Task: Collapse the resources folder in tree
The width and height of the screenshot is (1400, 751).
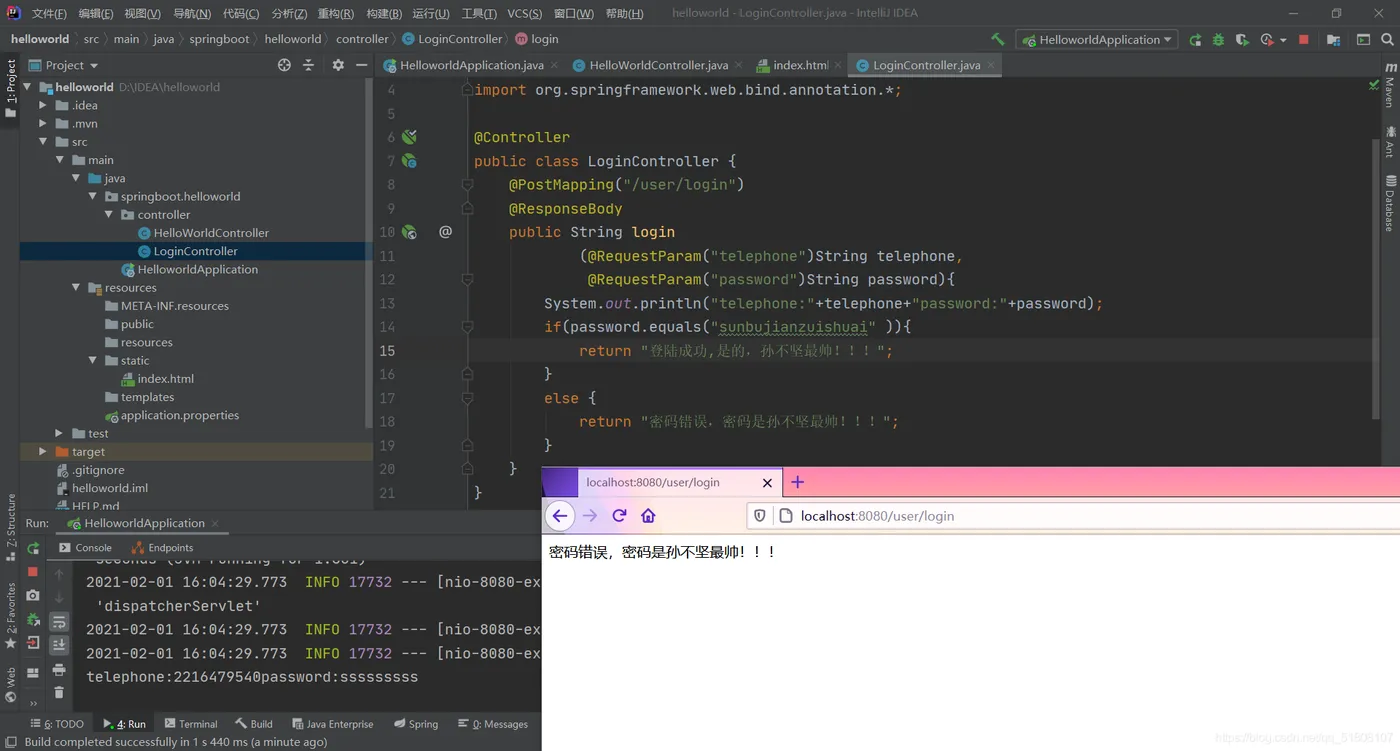Action: click(76, 288)
